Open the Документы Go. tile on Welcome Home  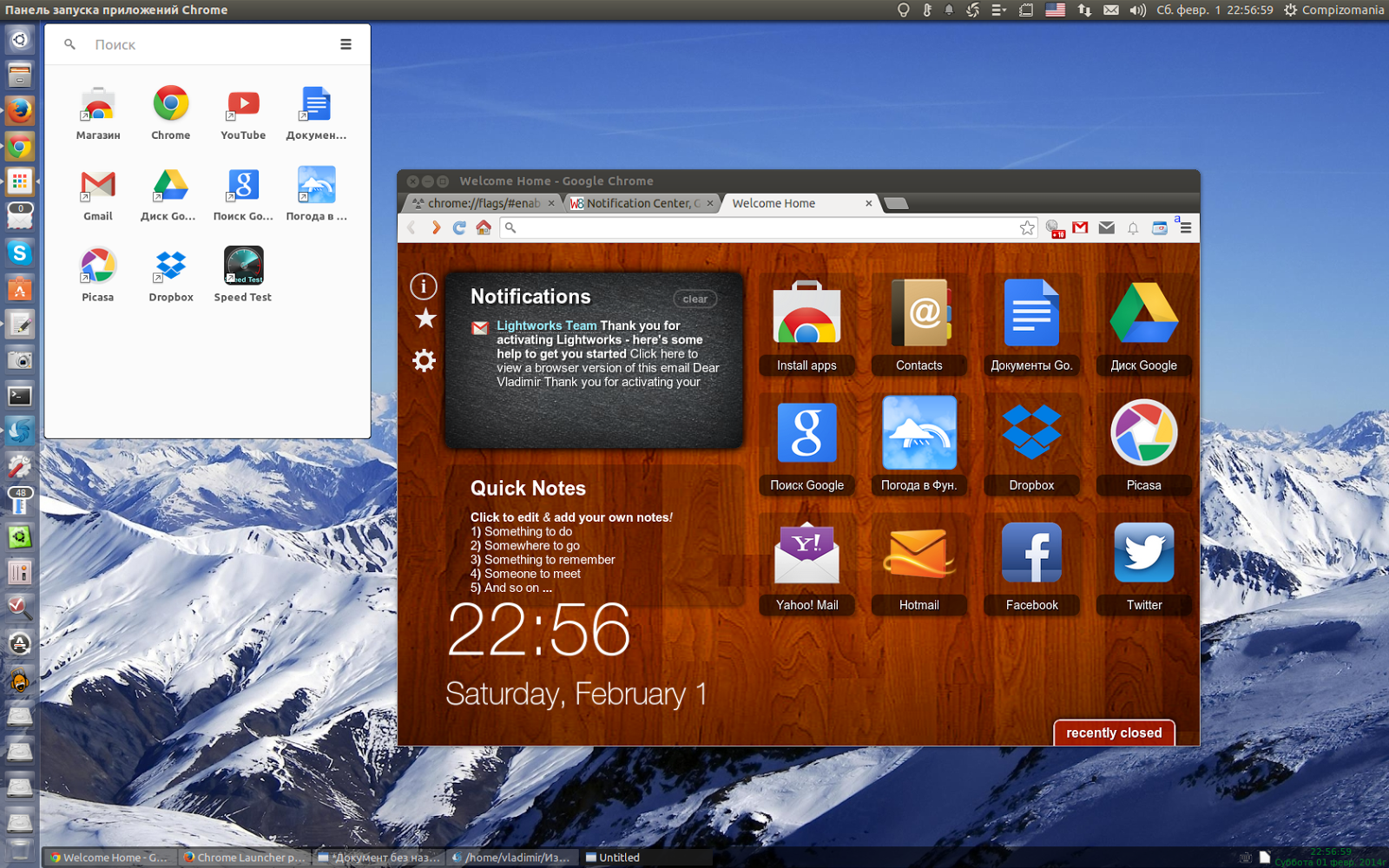click(1031, 325)
